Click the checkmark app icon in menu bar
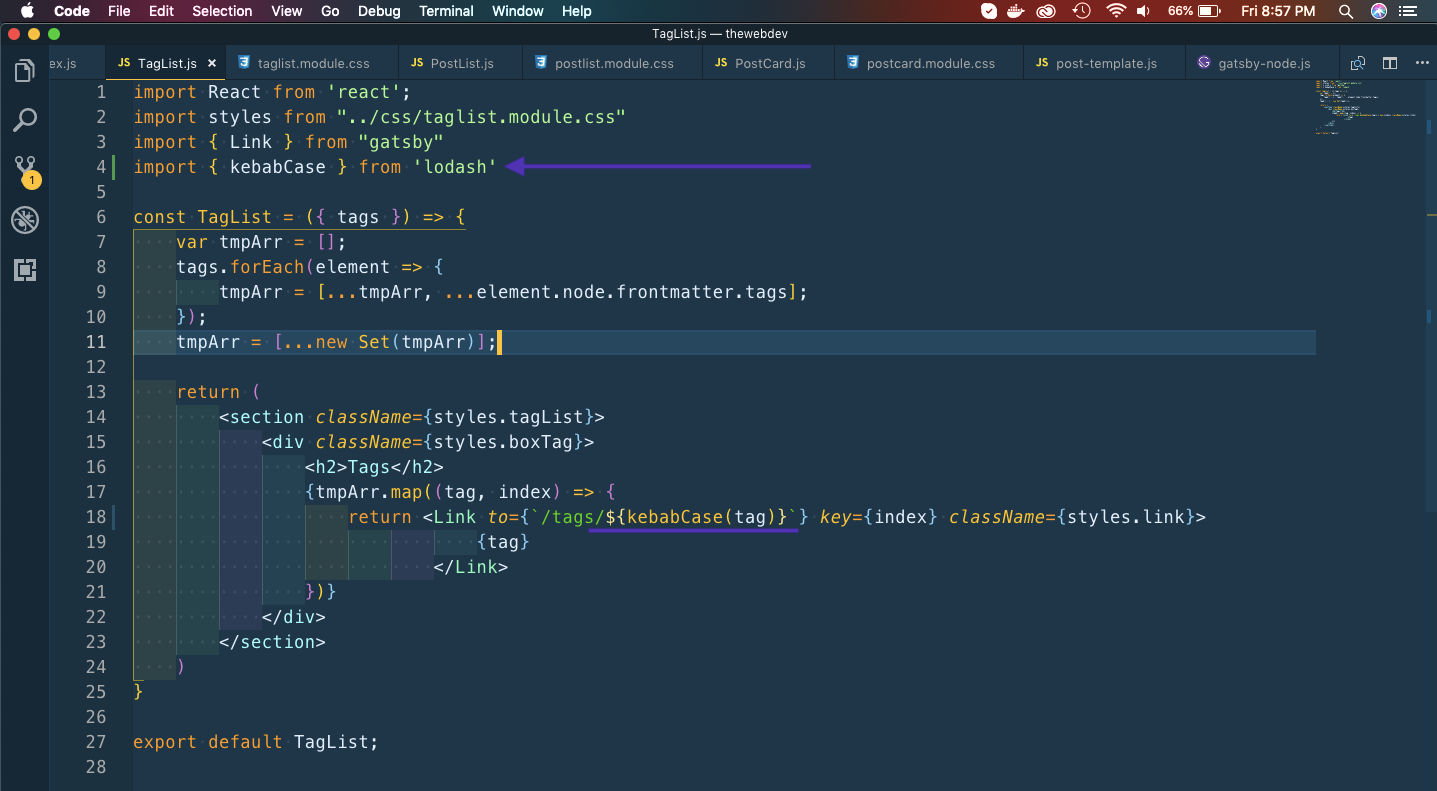1437x791 pixels. 989,11
